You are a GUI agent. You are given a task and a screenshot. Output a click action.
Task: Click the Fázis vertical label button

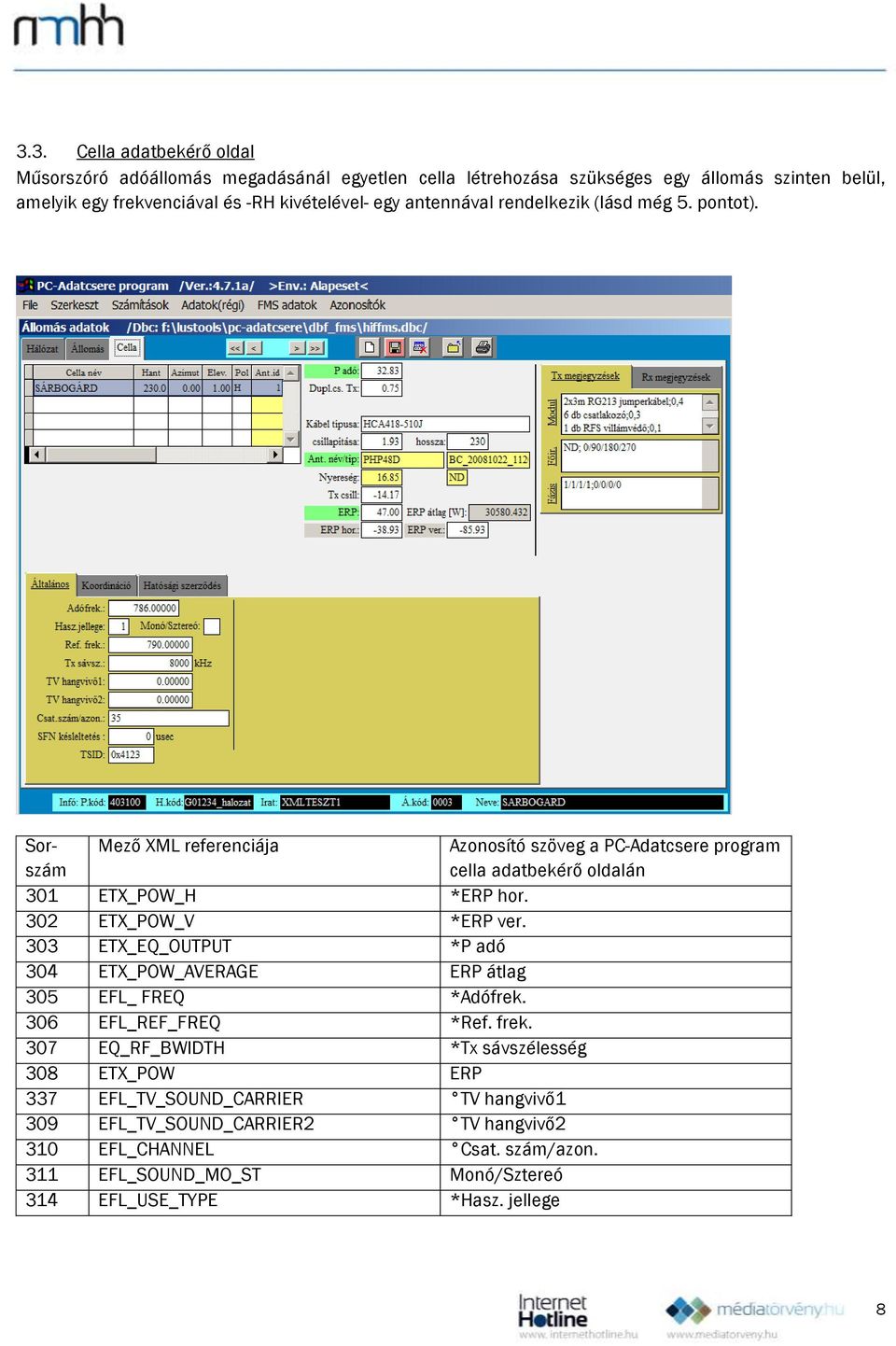(552, 493)
